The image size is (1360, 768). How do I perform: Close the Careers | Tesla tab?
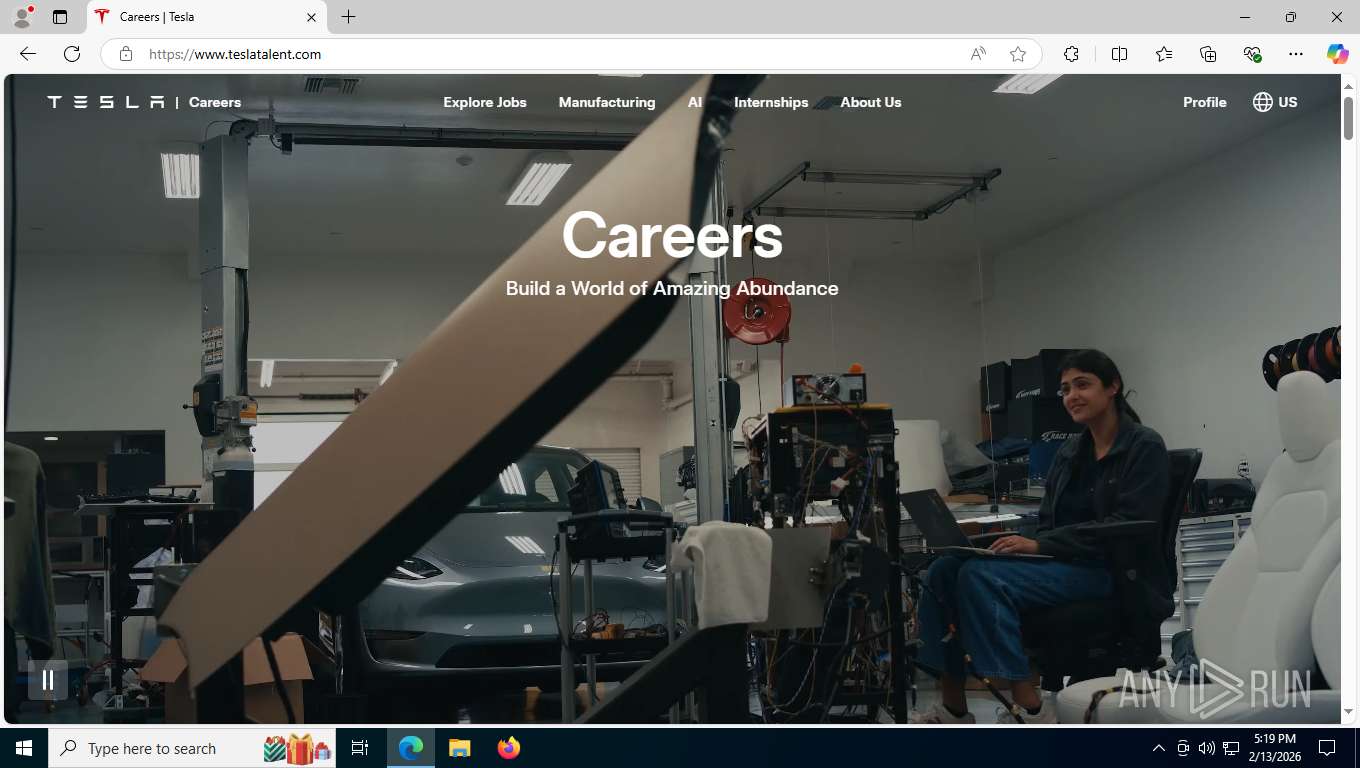point(311,17)
